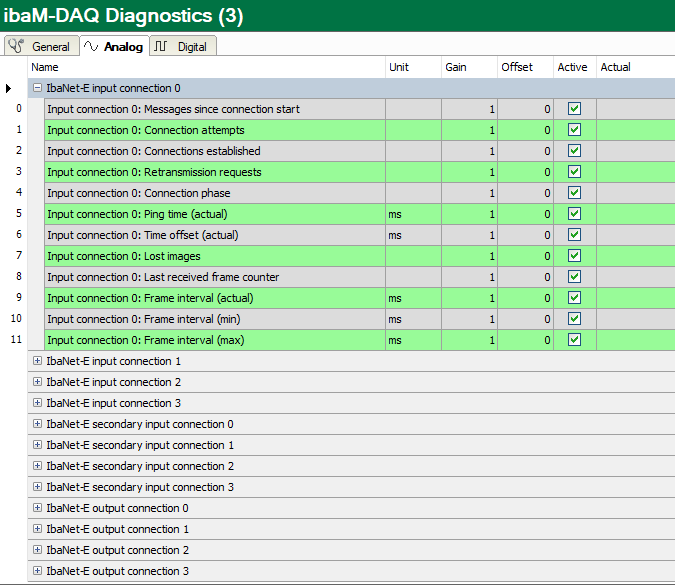This screenshot has width=675, height=585.
Task: Expand IbaNet-E secondary input connection 2
Action: (37, 466)
